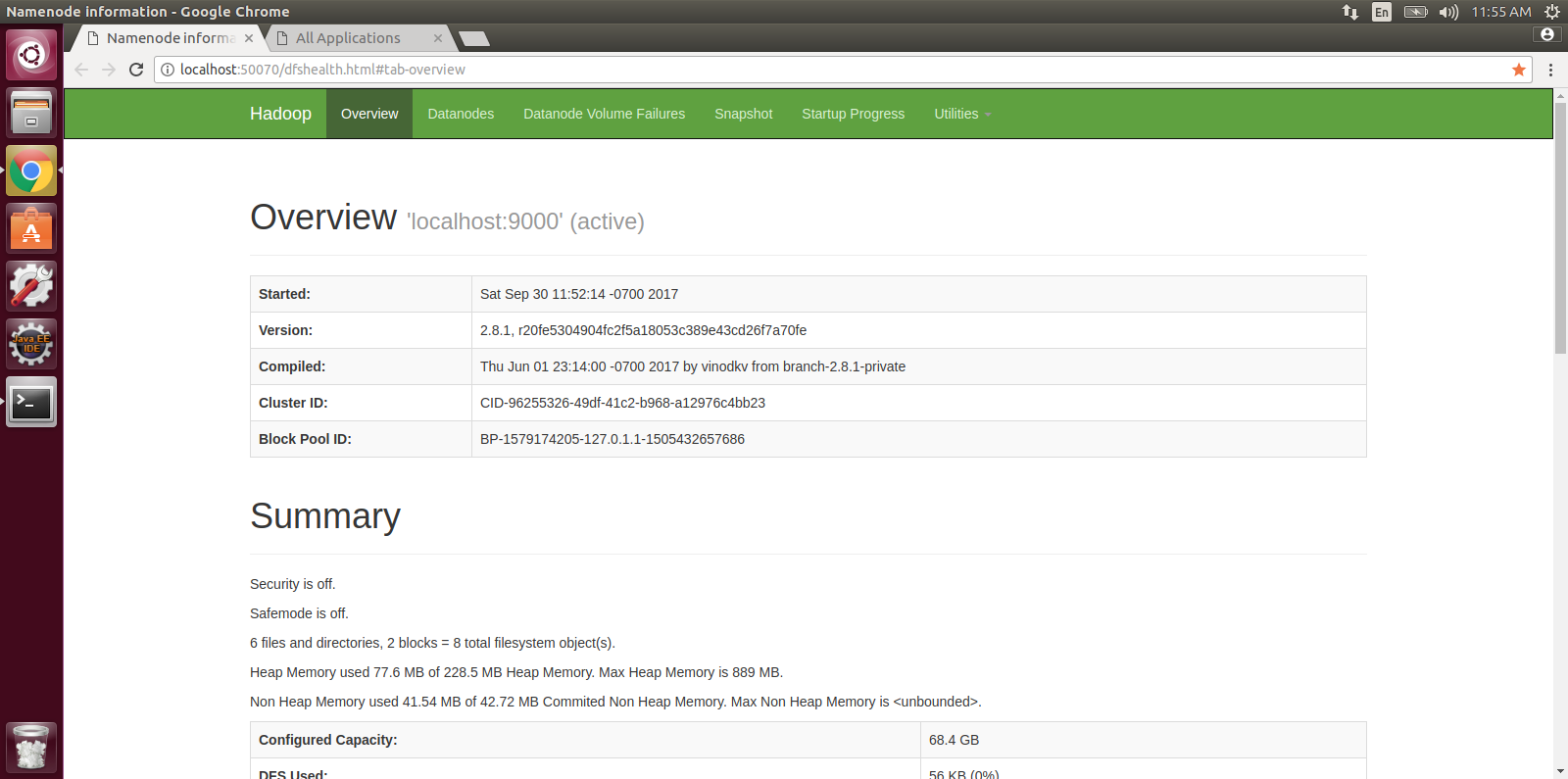Launch Java EE IDE Eclipse
This screenshot has height=779, width=1568.
[x=31, y=344]
